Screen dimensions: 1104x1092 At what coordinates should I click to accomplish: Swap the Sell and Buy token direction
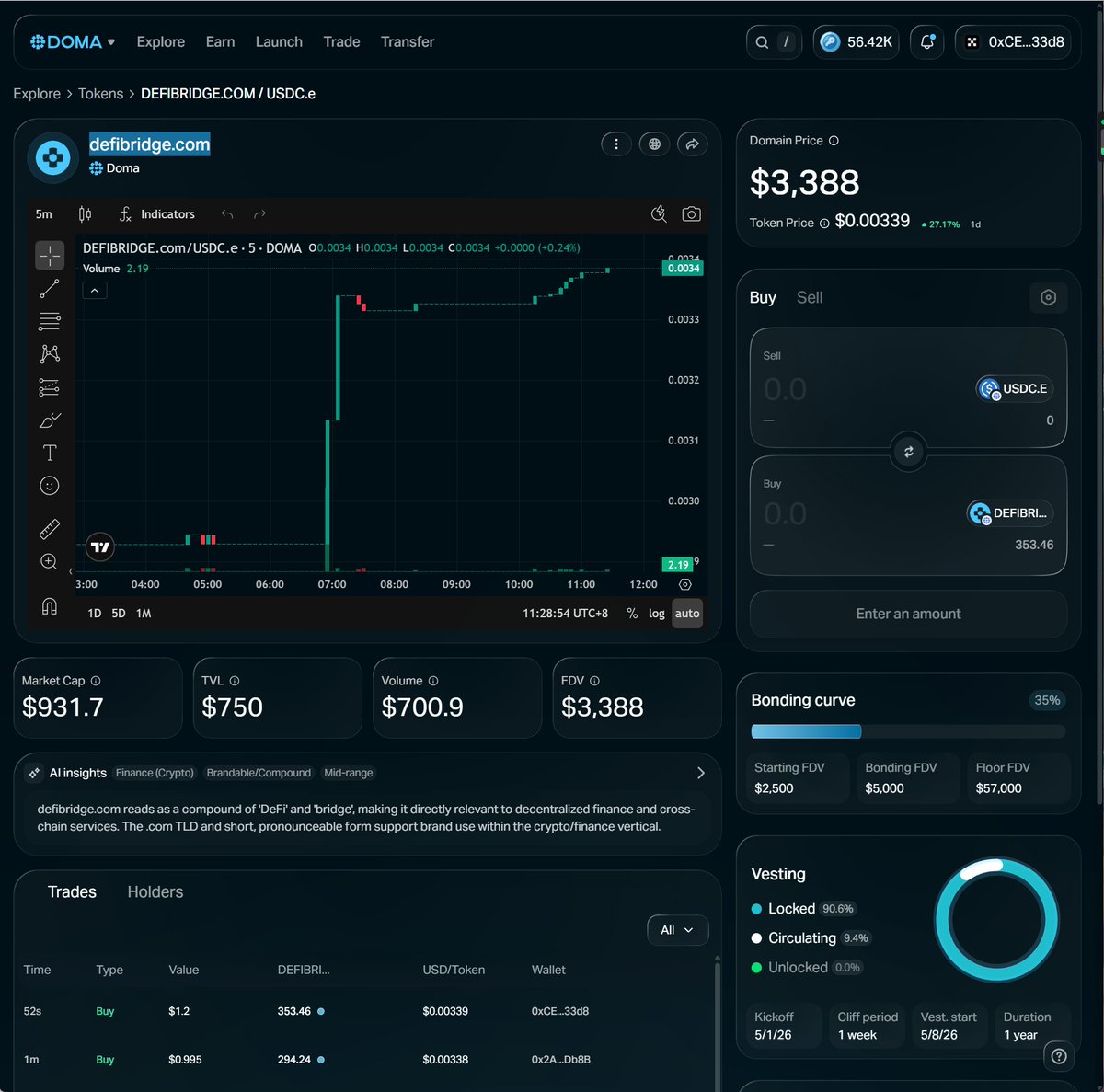click(908, 452)
